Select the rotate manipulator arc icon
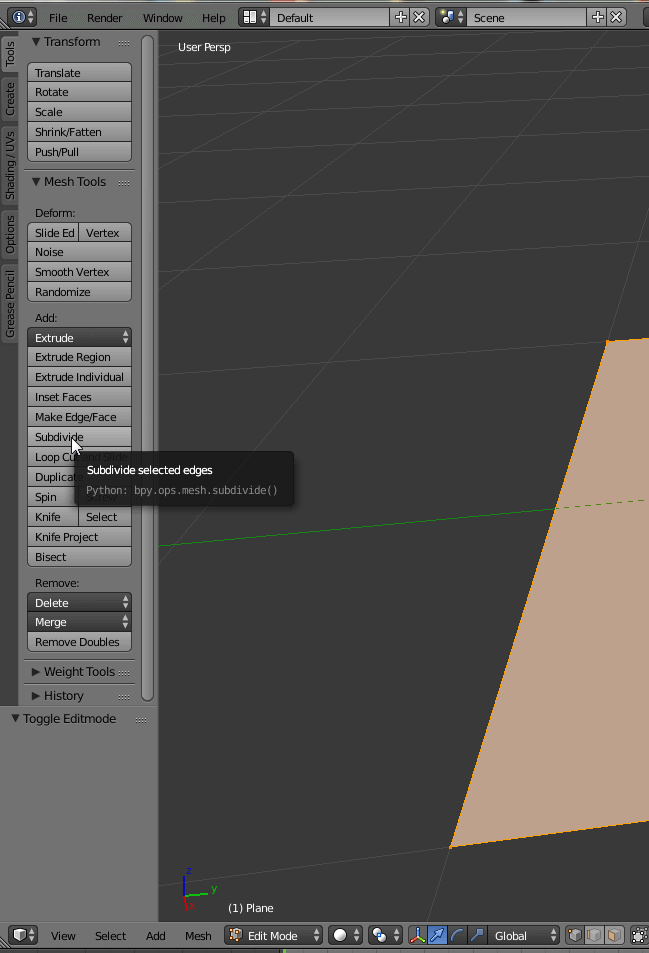 457,935
